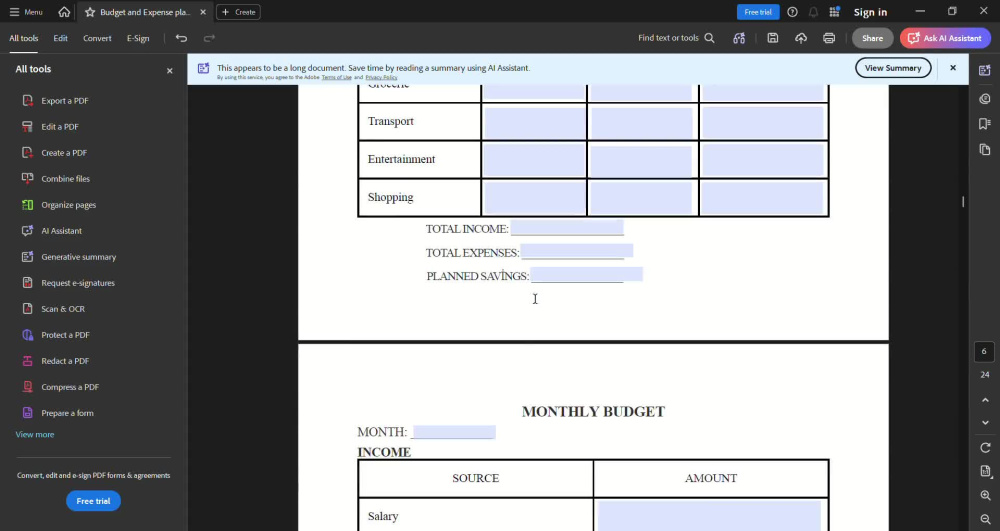Open the apps grid icon
The image size is (1000, 531).
click(x=834, y=12)
